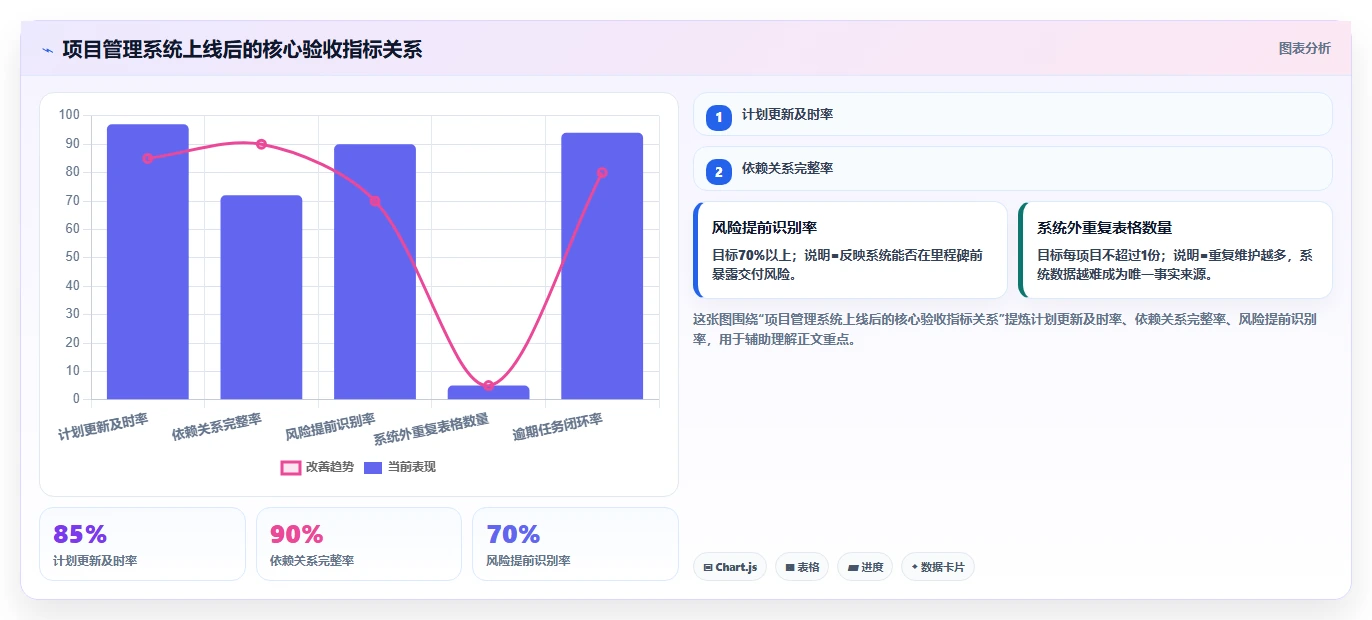This screenshot has height=620, width=1372.
Task: Click the 85% stat card
Action: pyautogui.click(x=142, y=544)
